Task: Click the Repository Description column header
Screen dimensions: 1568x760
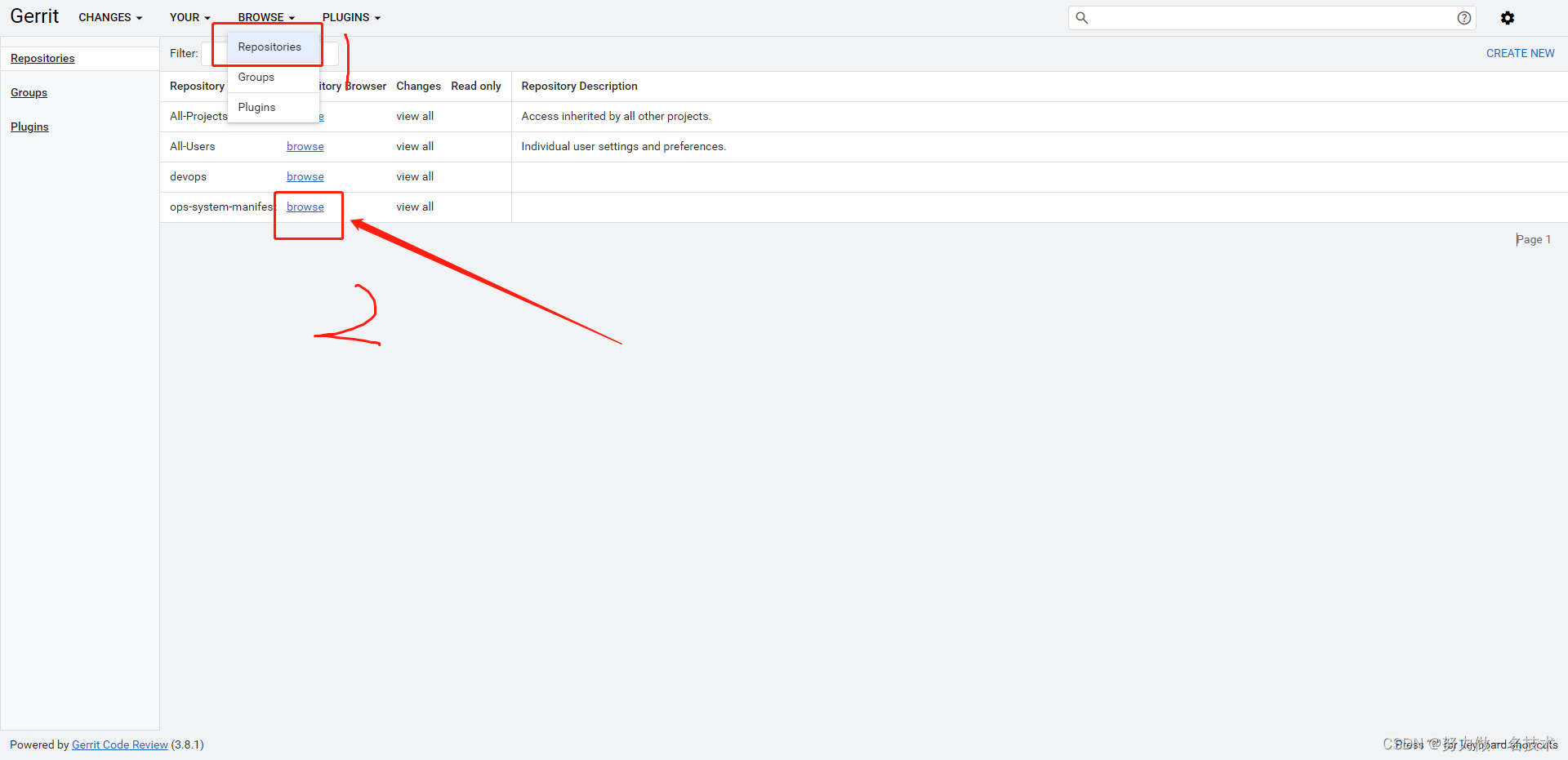Action: tap(579, 86)
